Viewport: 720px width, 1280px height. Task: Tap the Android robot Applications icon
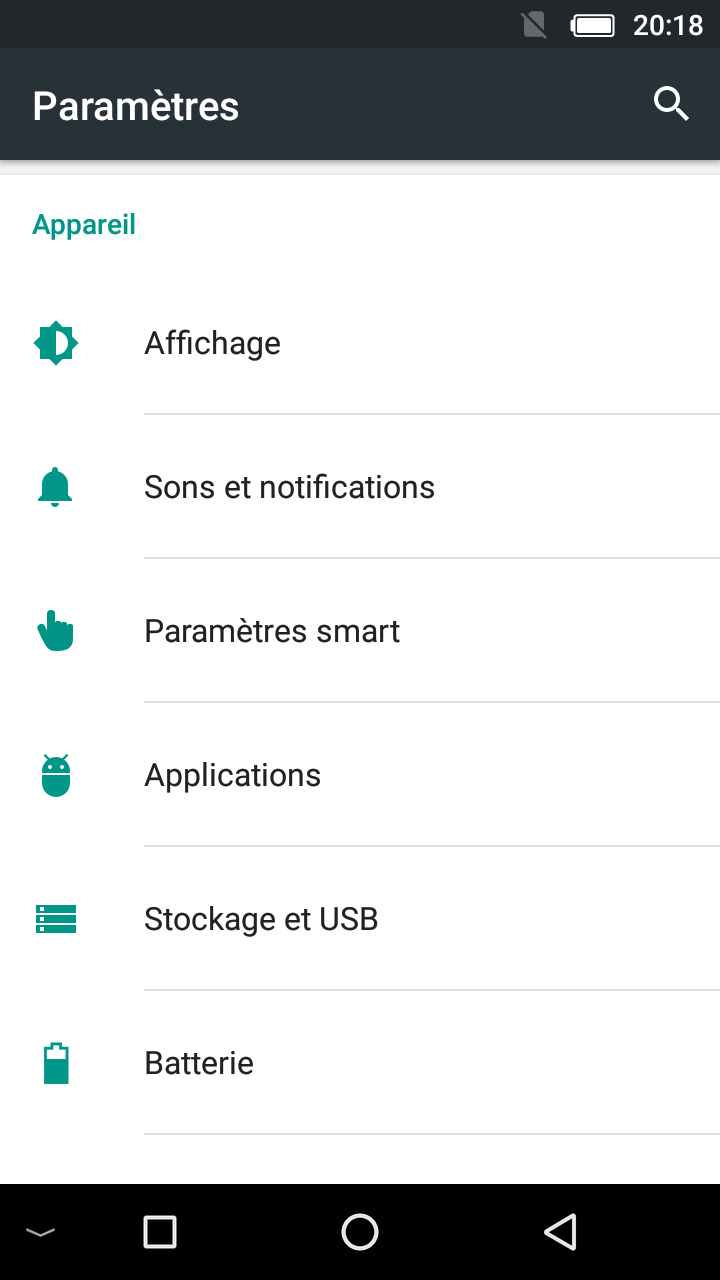[x=56, y=775]
